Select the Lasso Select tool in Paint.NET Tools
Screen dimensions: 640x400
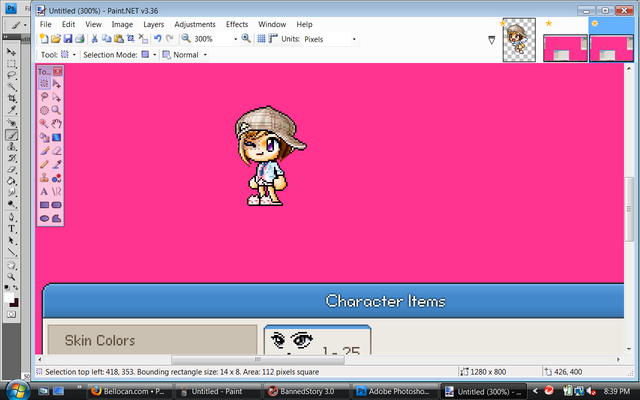(x=44, y=97)
